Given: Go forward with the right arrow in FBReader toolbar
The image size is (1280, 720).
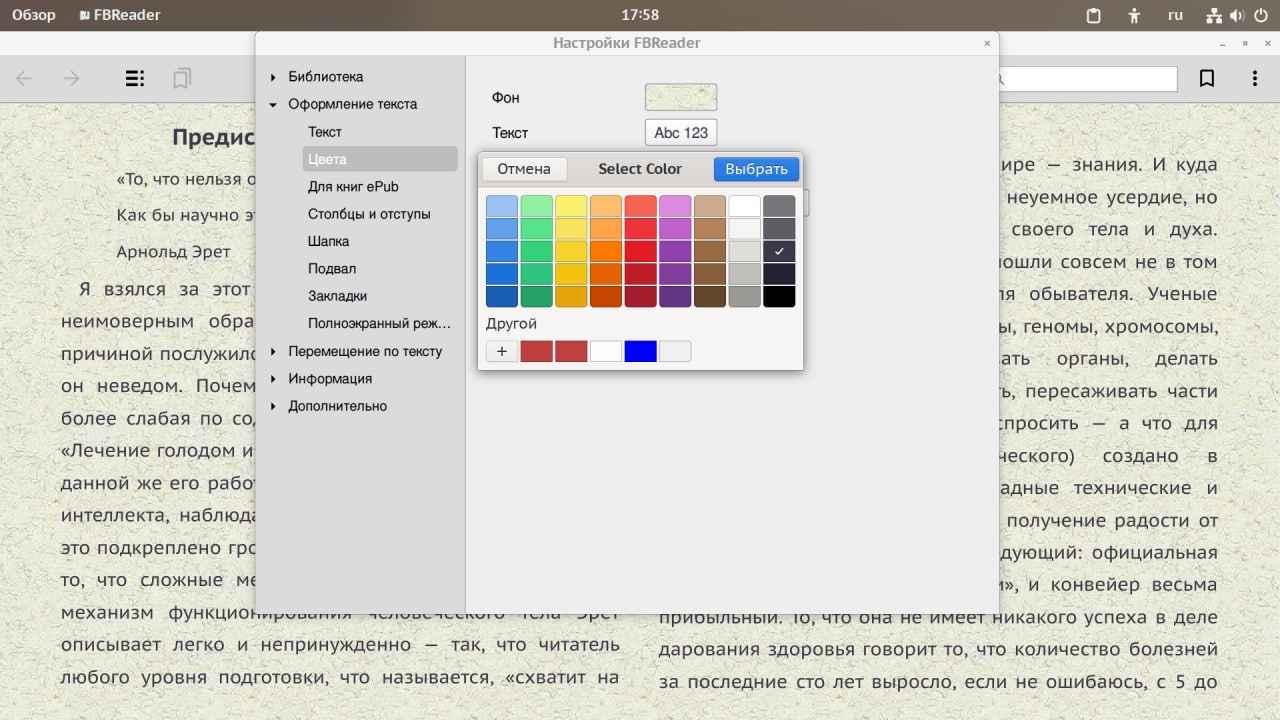Looking at the screenshot, I should click(72, 78).
